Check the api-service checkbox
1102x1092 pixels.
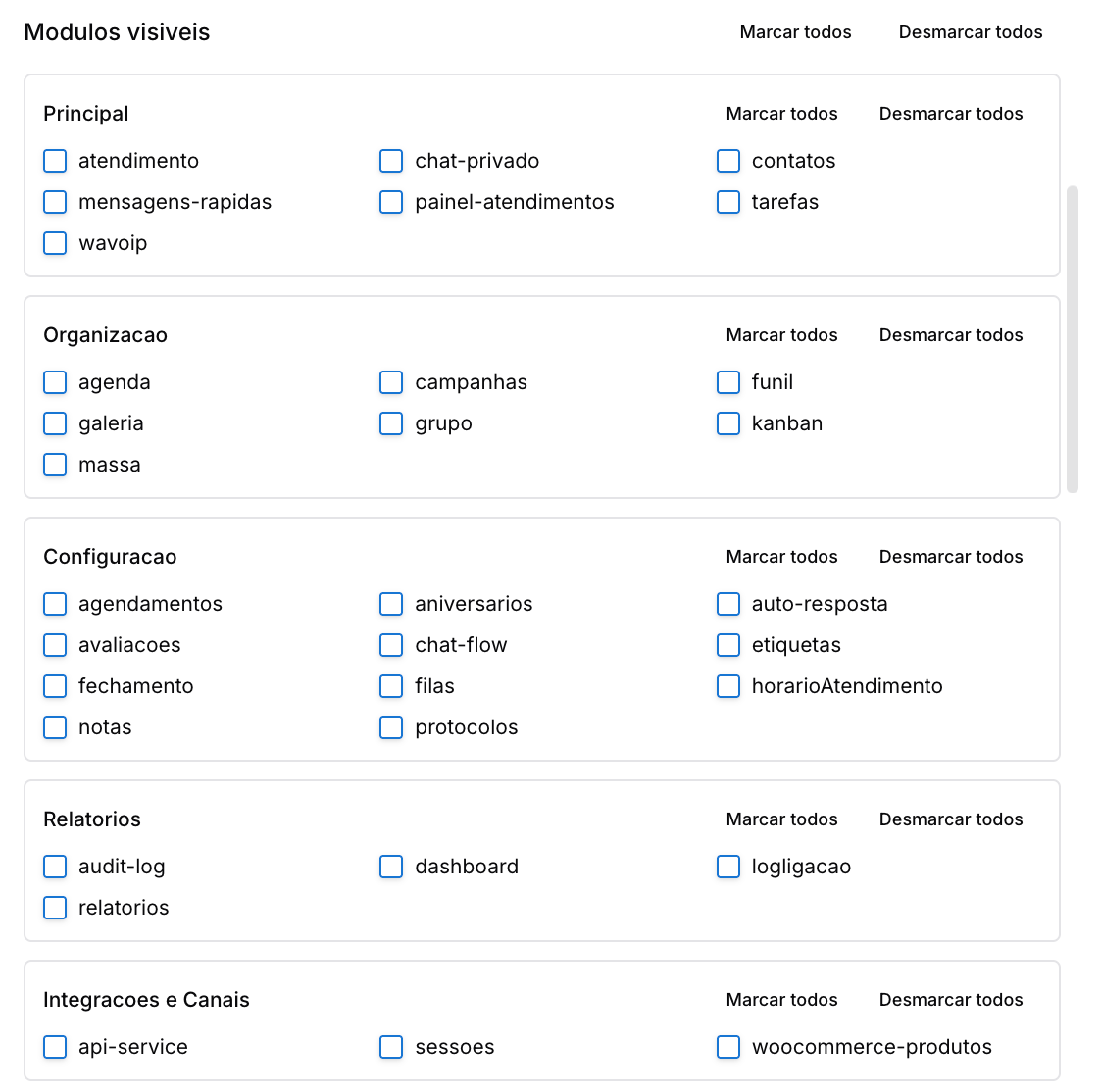(x=55, y=1047)
